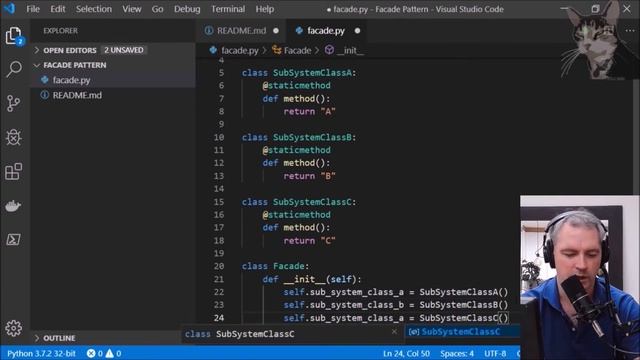Click the 'class Facade:' code line
640x360 pixels.
tap(276, 266)
